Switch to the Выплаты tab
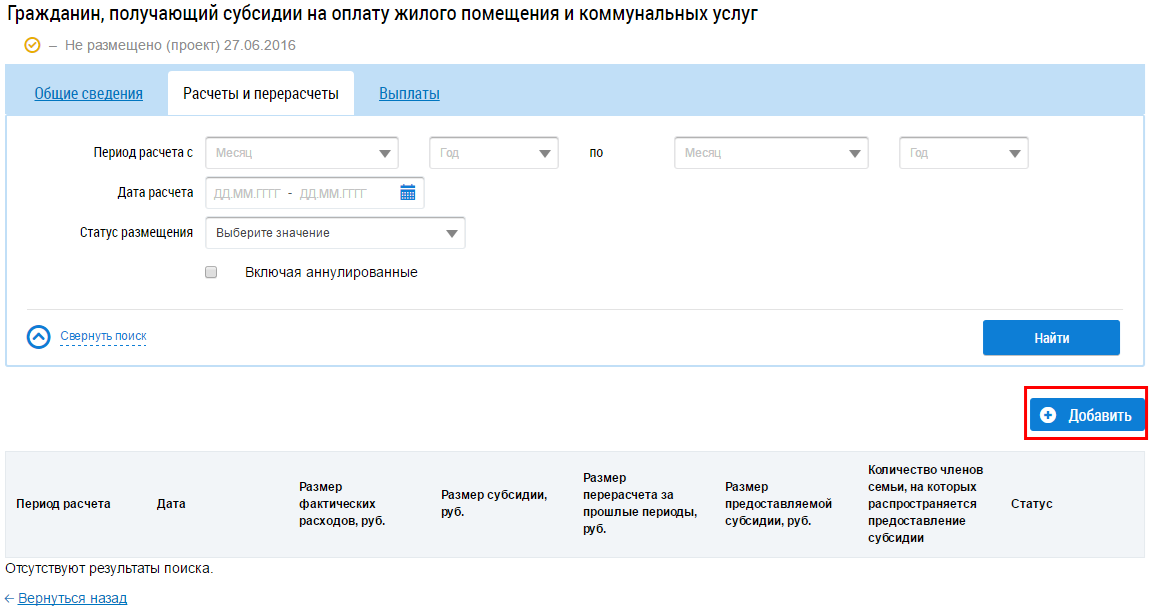 pos(409,94)
